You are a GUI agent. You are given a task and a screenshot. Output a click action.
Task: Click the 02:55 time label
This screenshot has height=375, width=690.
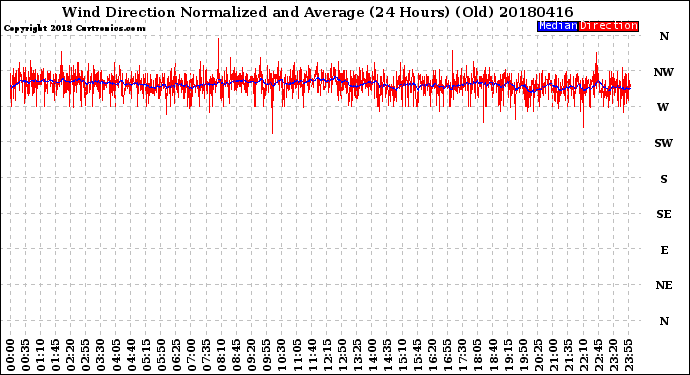(86, 355)
